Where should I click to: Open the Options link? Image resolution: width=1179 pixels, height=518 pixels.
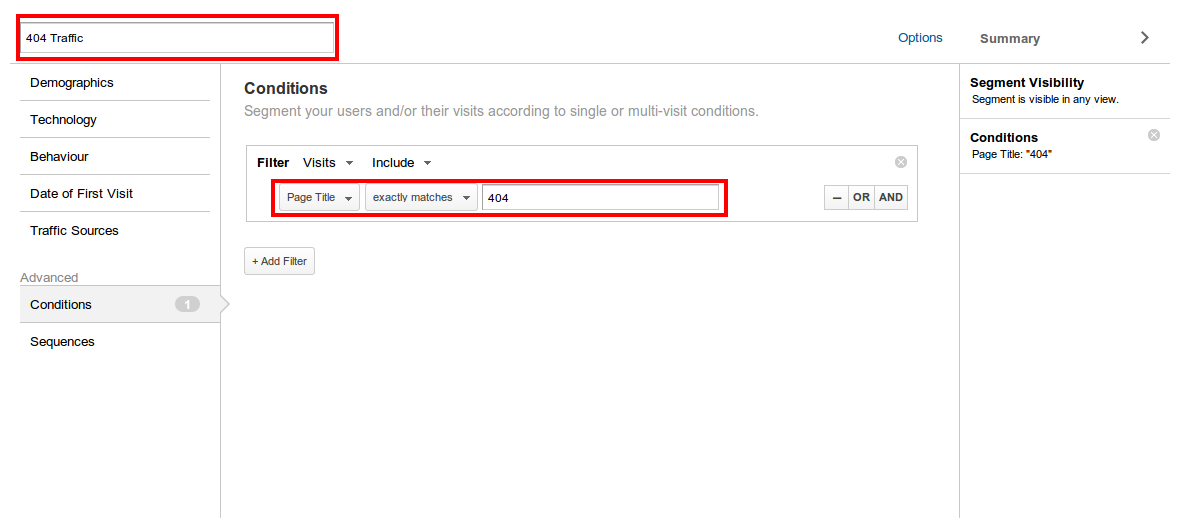tap(919, 38)
